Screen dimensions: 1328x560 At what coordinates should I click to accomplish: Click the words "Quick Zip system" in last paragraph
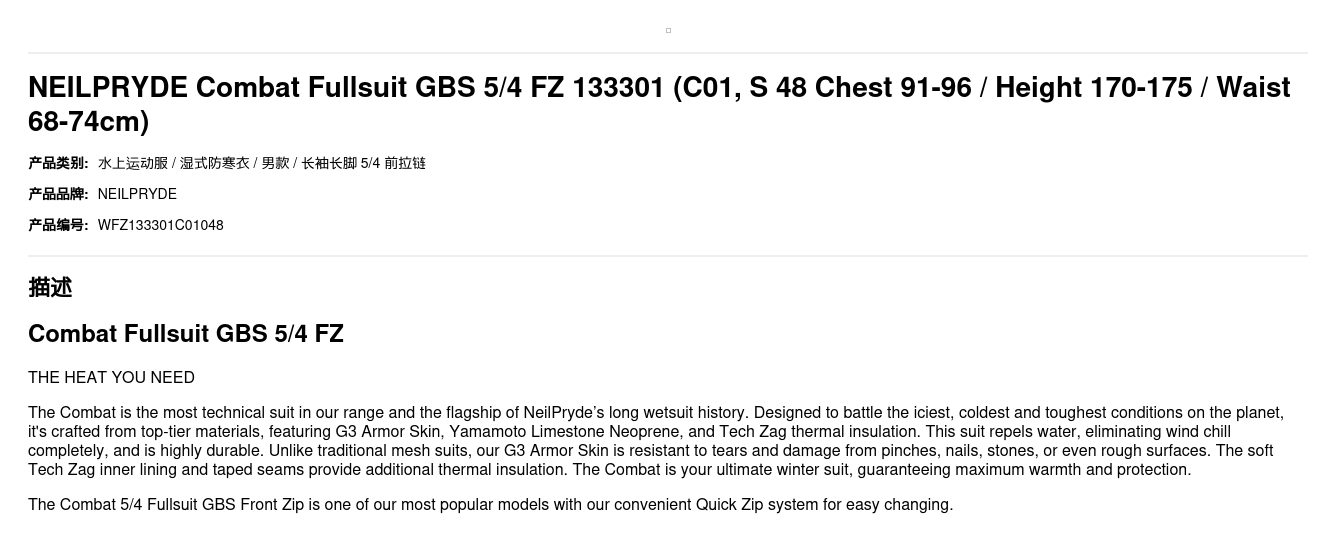point(757,504)
